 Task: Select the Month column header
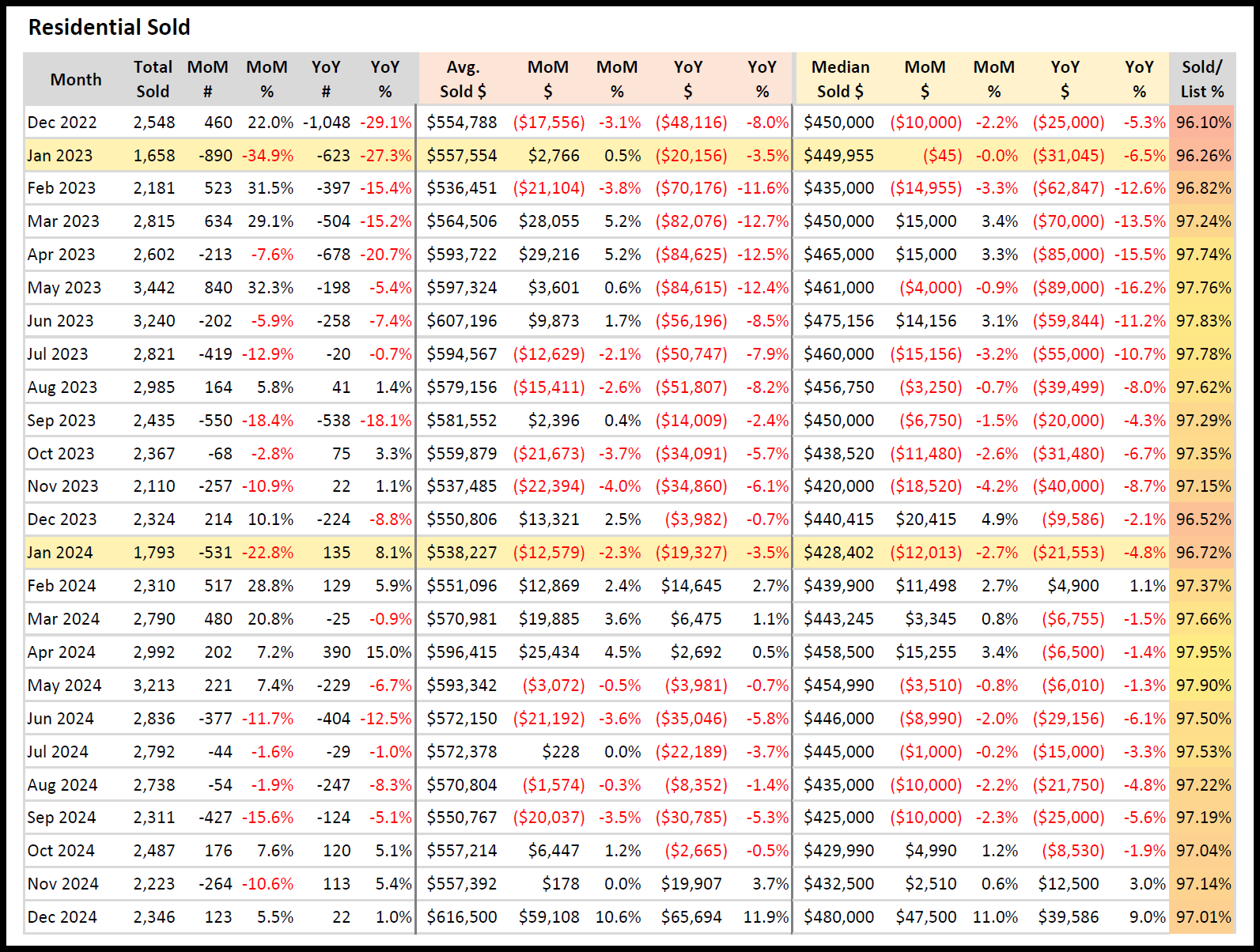pos(76,80)
